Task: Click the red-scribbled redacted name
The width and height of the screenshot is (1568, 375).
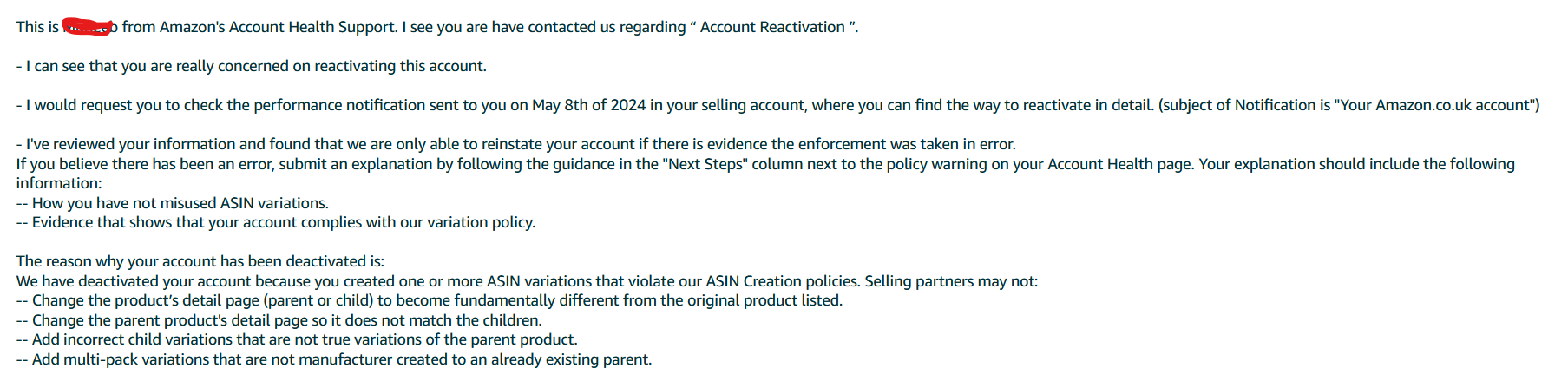Action: tap(89, 26)
